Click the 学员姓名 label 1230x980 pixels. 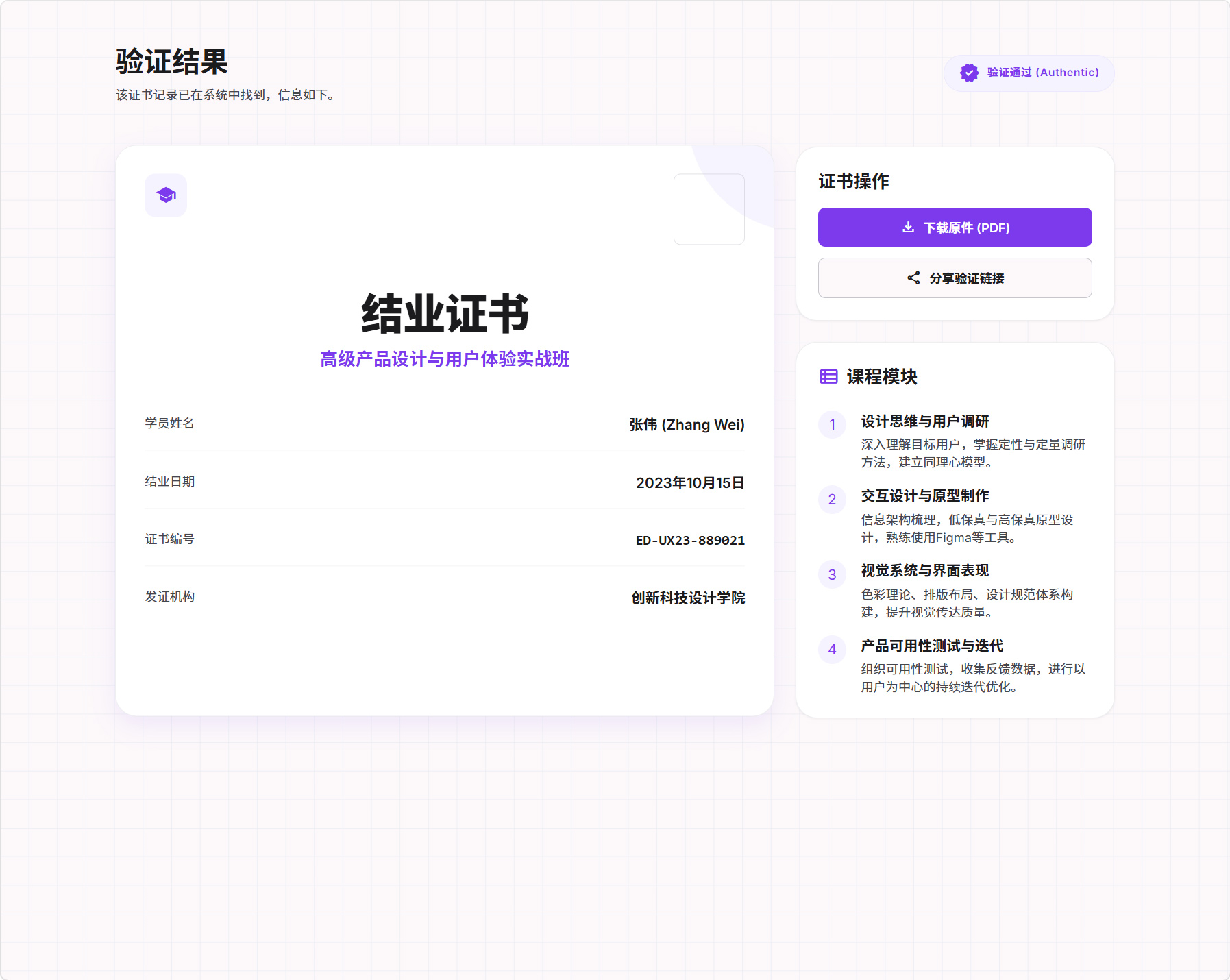[x=169, y=424]
